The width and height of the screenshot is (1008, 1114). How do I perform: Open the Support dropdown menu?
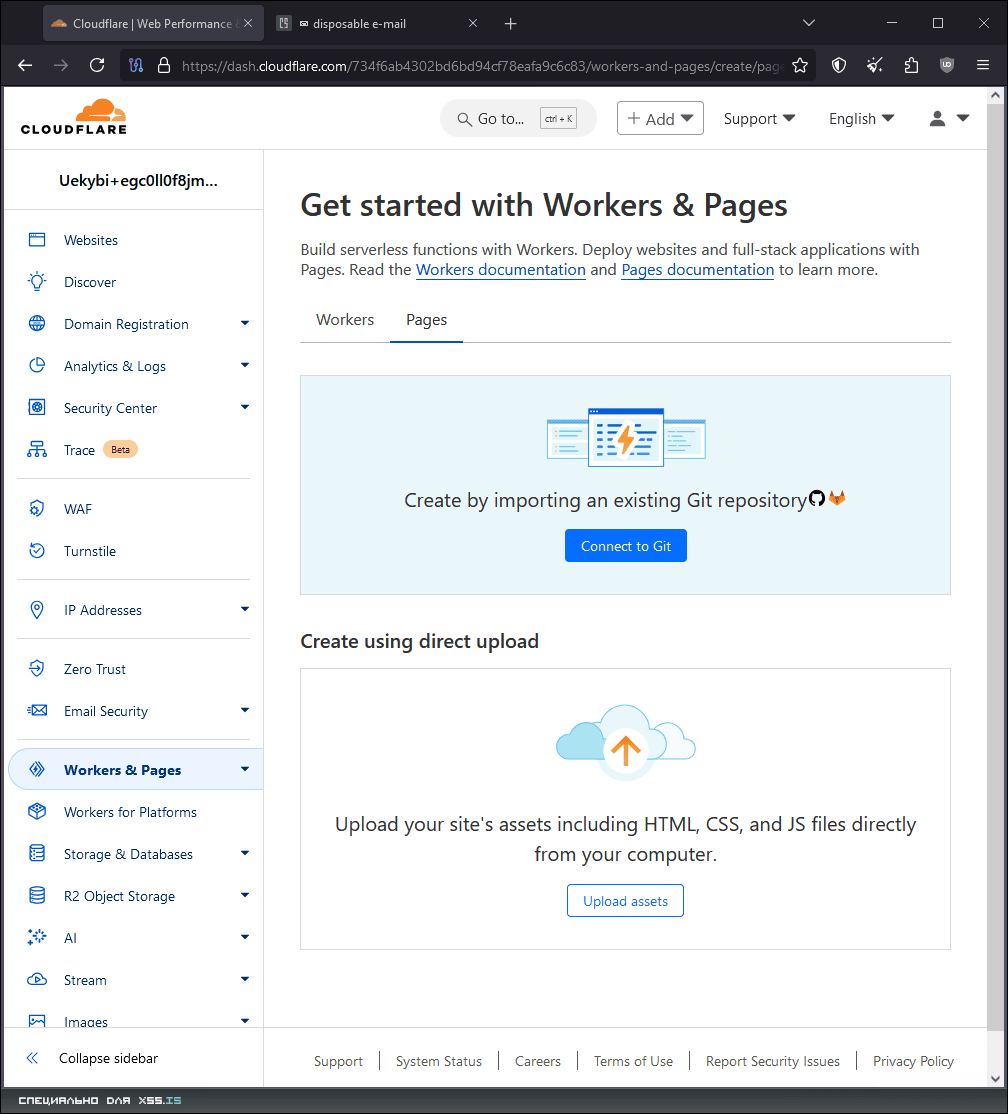pyautogui.click(x=759, y=119)
